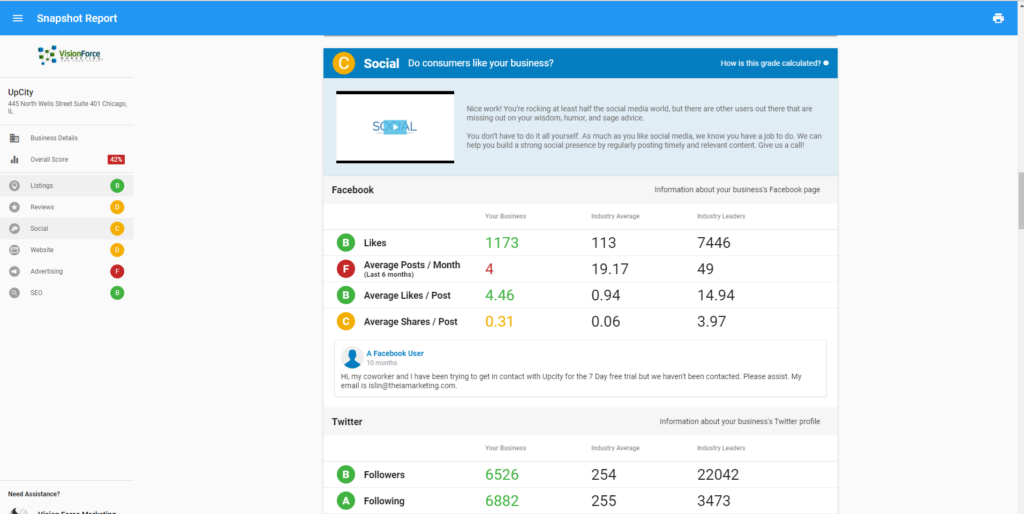
Task: Play the Social video
Action: coord(395,127)
